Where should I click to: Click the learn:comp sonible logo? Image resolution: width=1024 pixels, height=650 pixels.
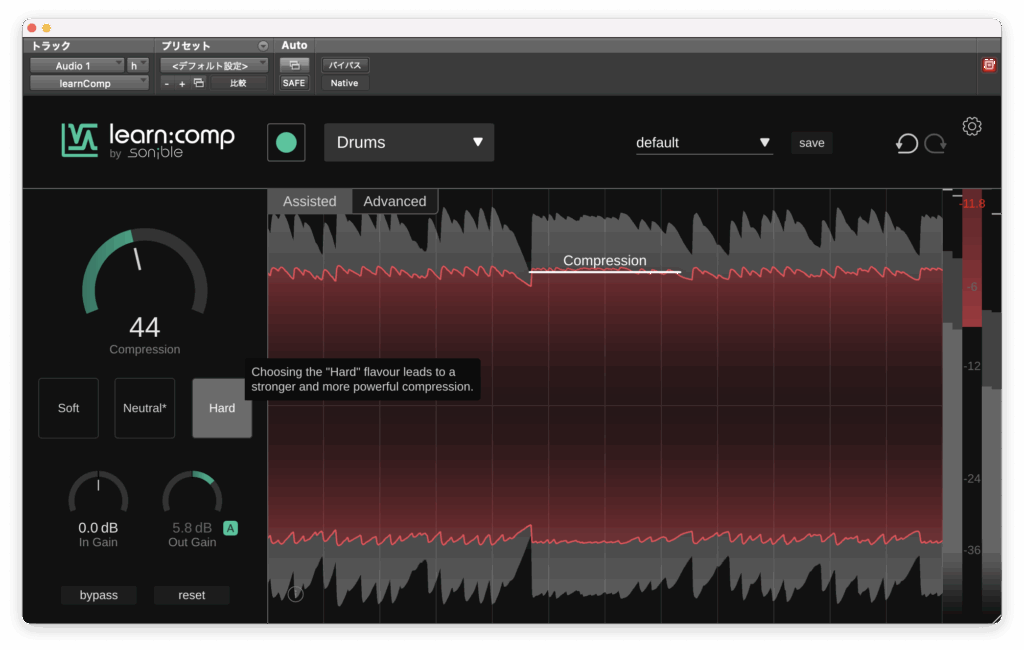[148, 140]
